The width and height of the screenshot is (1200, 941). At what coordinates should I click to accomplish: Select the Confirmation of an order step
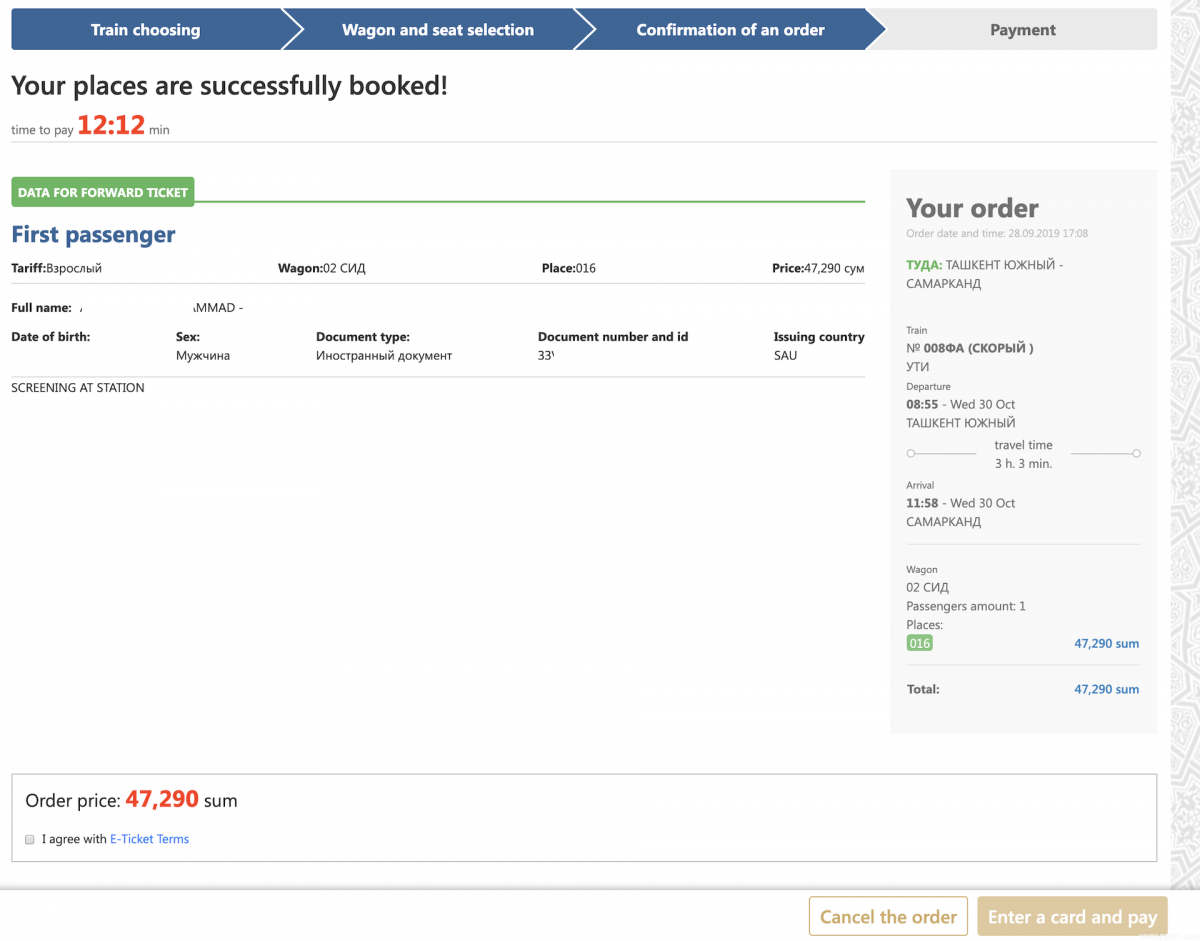[730, 30]
